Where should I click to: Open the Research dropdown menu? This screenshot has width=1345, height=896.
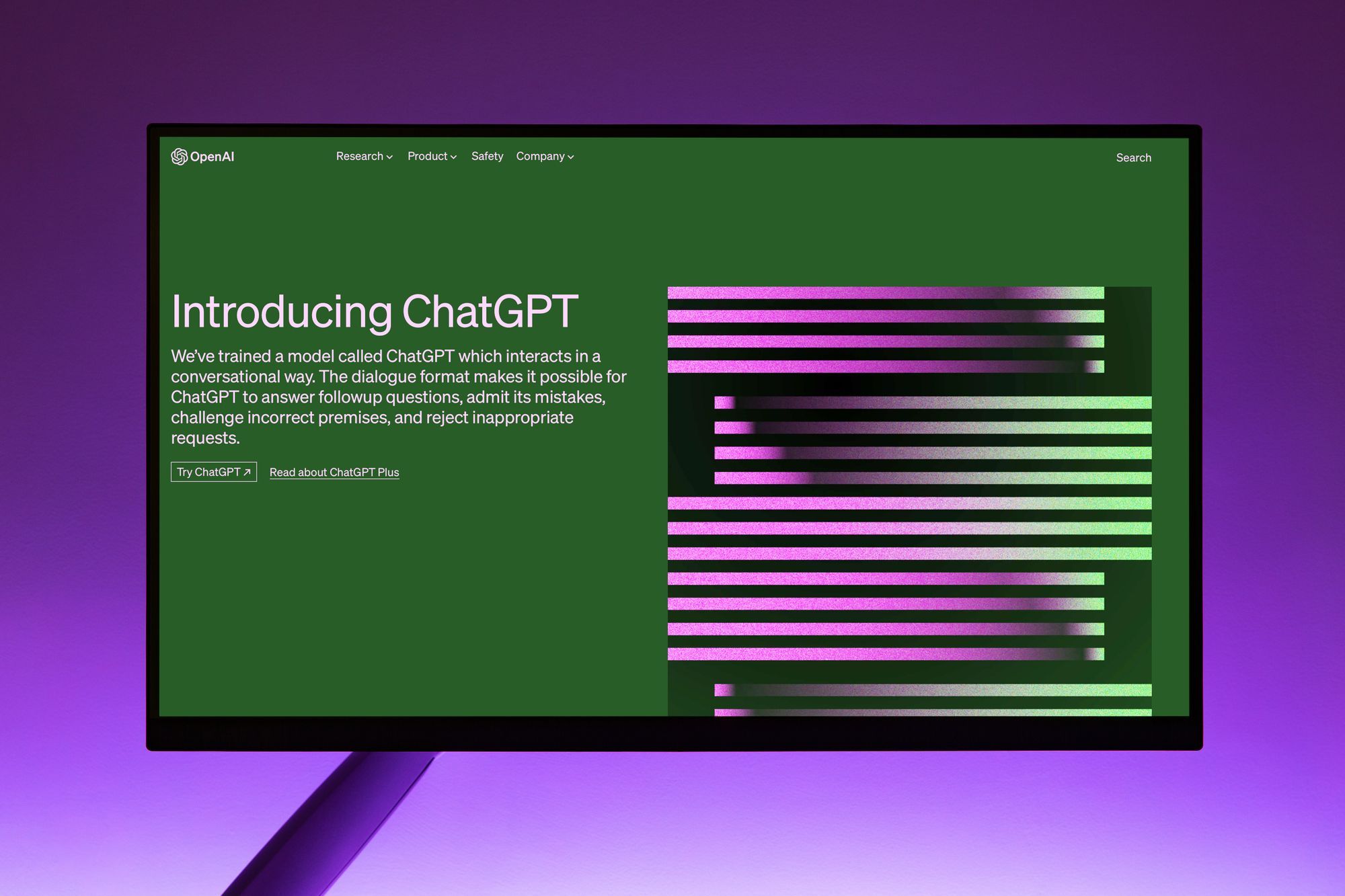pyautogui.click(x=362, y=158)
